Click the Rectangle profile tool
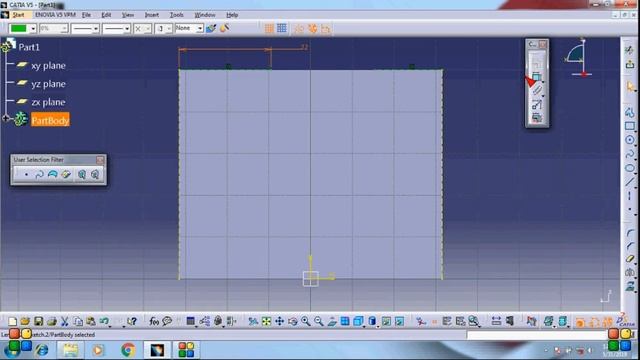This screenshot has height=360, width=640. pyautogui.click(x=629, y=126)
